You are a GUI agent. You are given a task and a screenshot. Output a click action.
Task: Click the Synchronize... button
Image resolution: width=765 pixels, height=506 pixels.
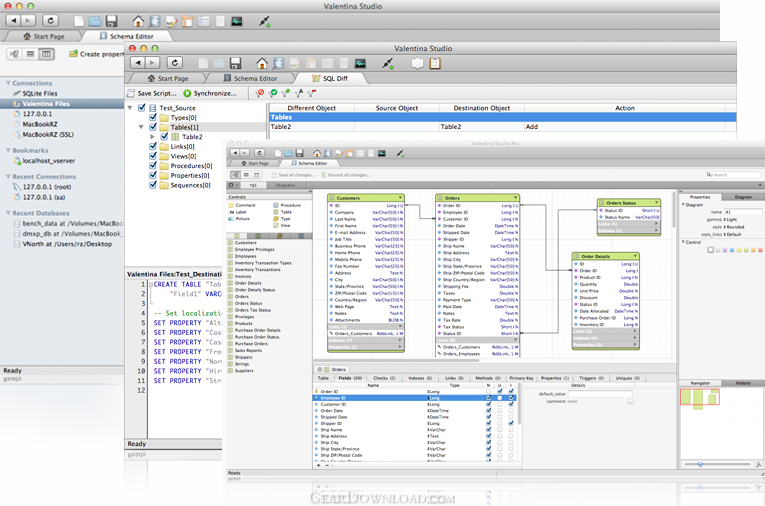(x=210, y=93)
